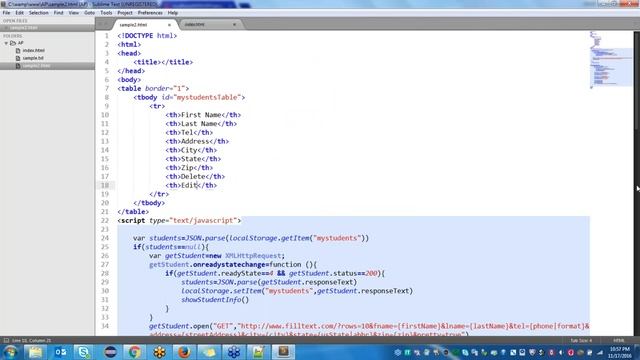Viewport: 640px width, 360px height.
Task: Click the Last Name header cell line
Action: click(201, 124)
